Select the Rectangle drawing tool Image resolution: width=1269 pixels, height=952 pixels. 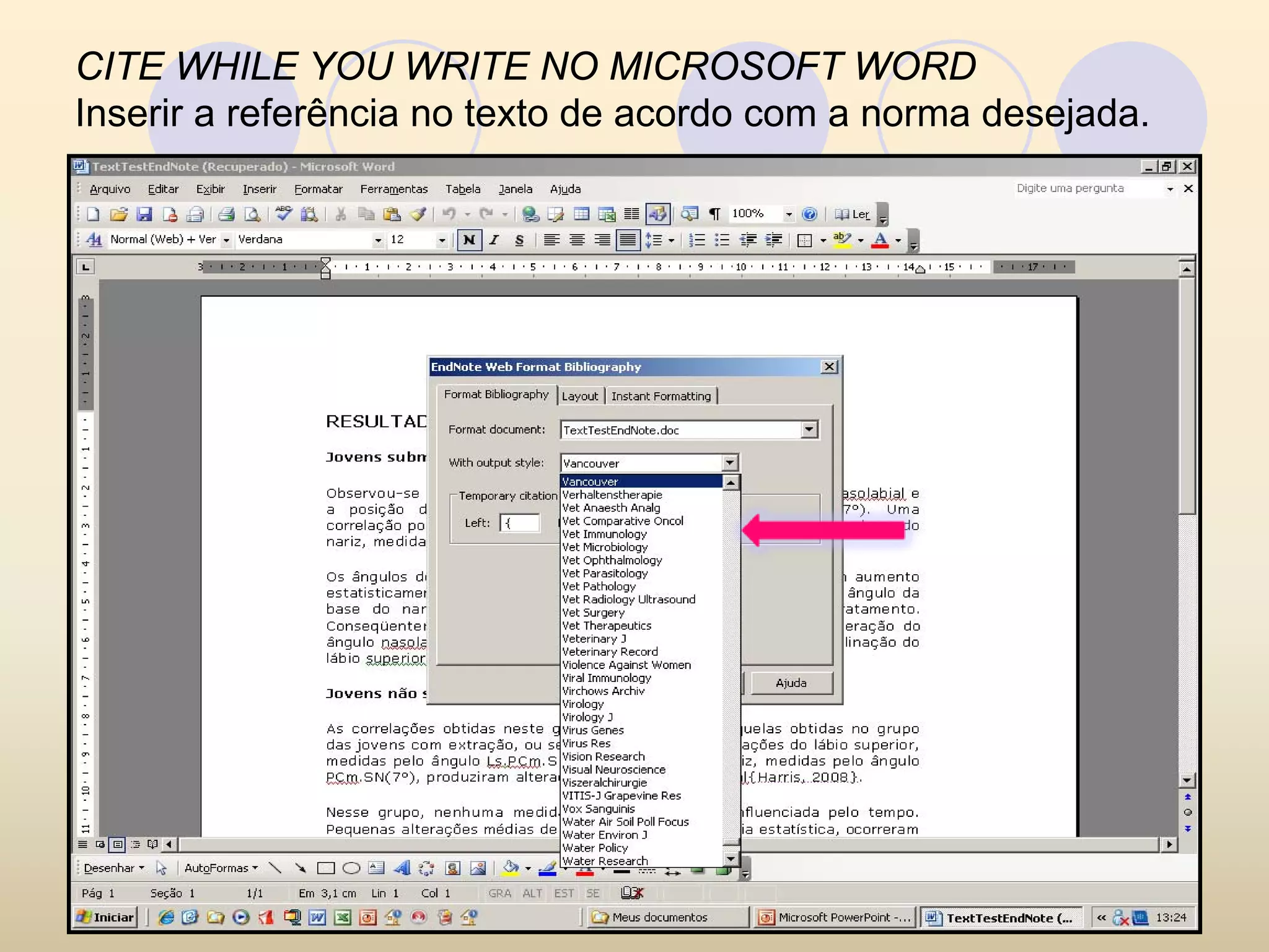click(326, 868)
